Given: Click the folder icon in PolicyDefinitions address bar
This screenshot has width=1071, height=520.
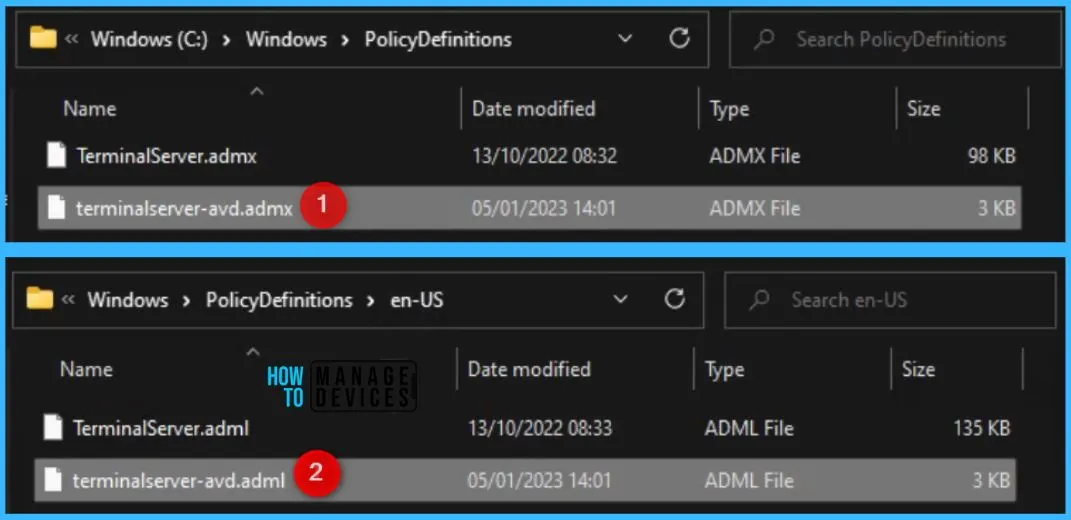Looking at the screenshot, I should [x=43, y=39].
